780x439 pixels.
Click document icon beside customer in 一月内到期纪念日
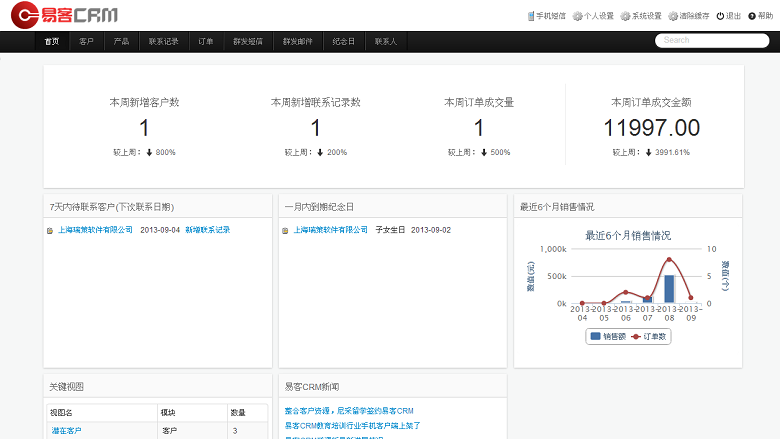tap(286, 231)
